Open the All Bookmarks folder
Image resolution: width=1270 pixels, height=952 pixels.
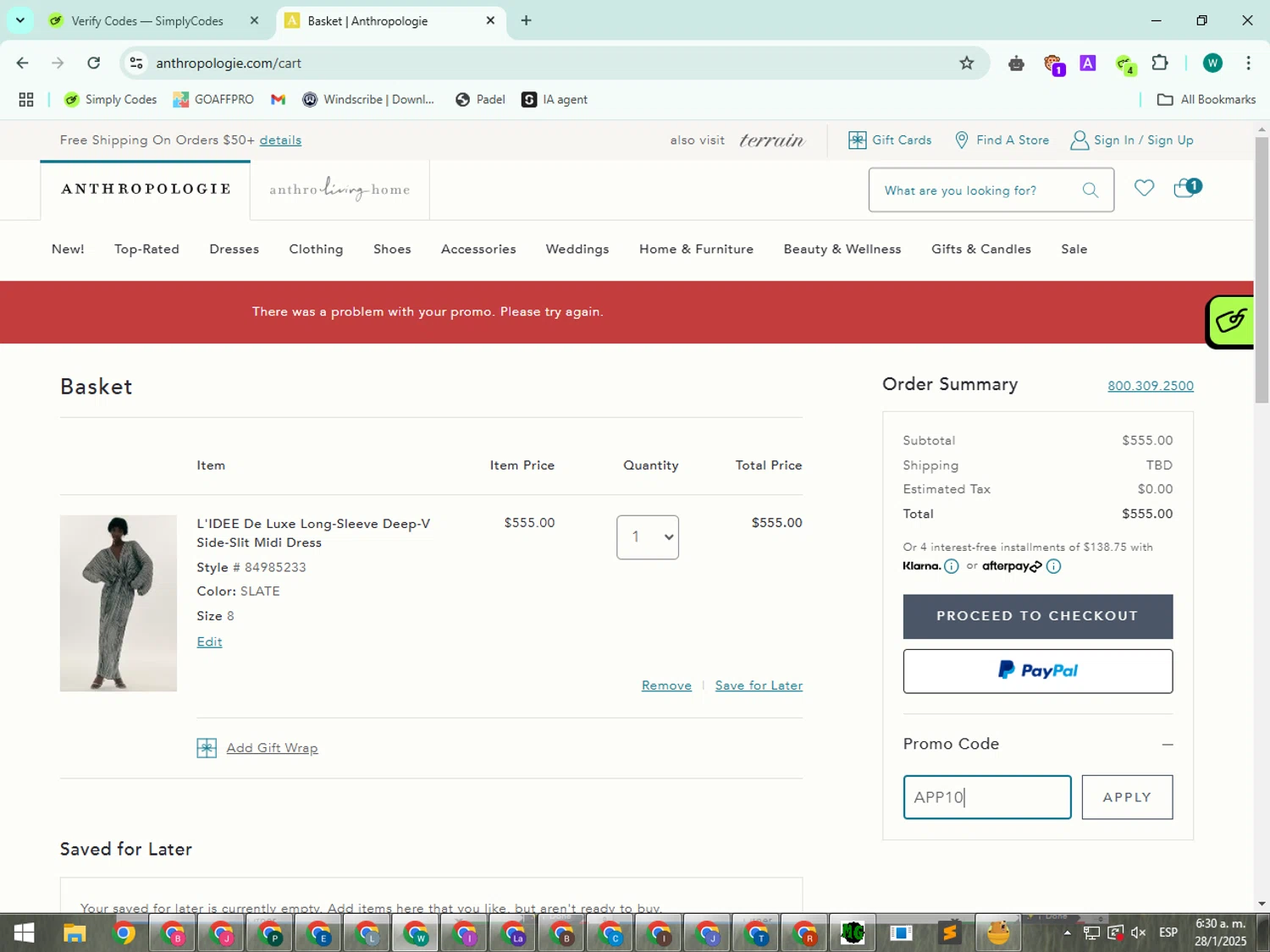tap(1206, 100)
